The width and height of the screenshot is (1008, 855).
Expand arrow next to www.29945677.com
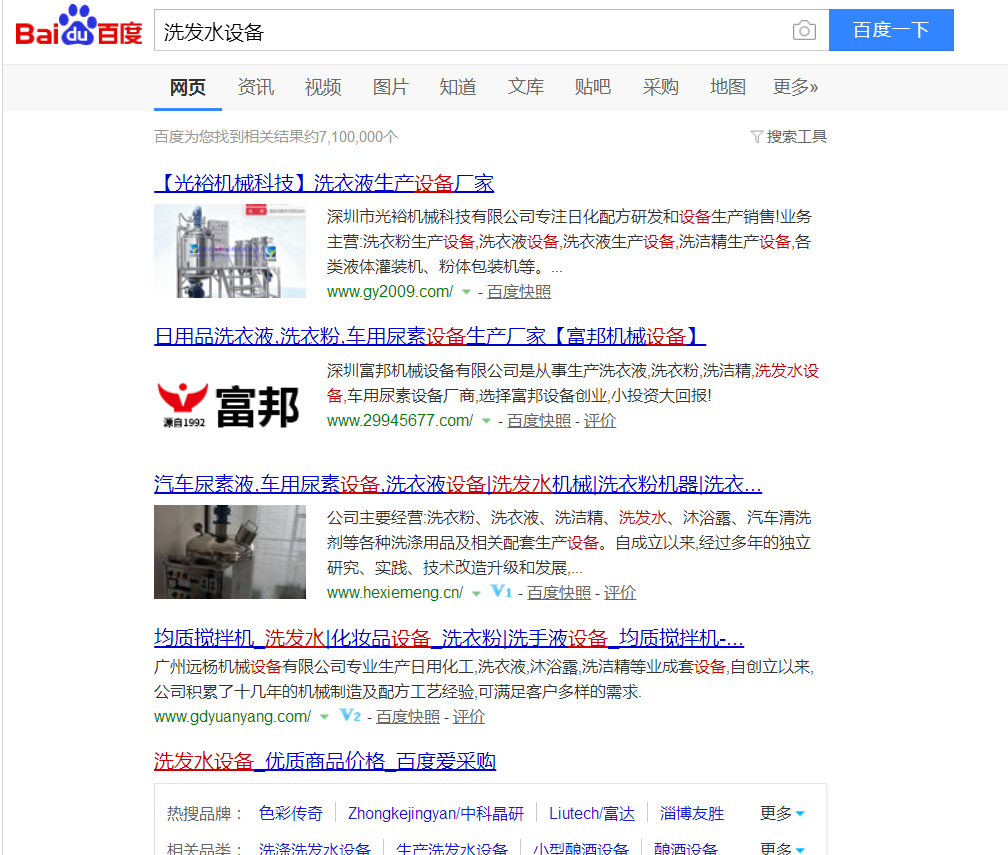click(486, 422)
